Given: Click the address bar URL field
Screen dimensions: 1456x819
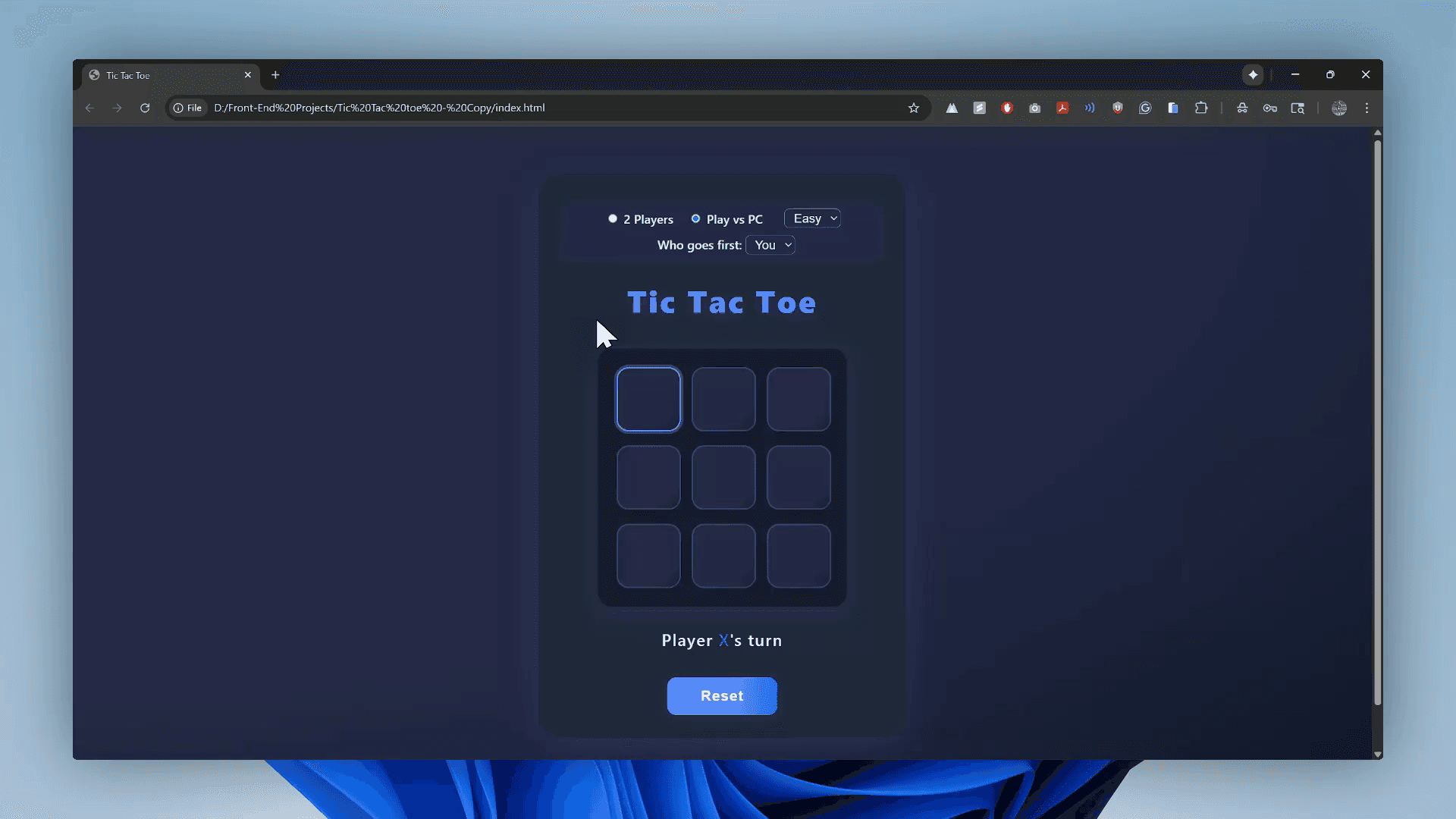Looking at the screenshot, I should click(531, 108).
